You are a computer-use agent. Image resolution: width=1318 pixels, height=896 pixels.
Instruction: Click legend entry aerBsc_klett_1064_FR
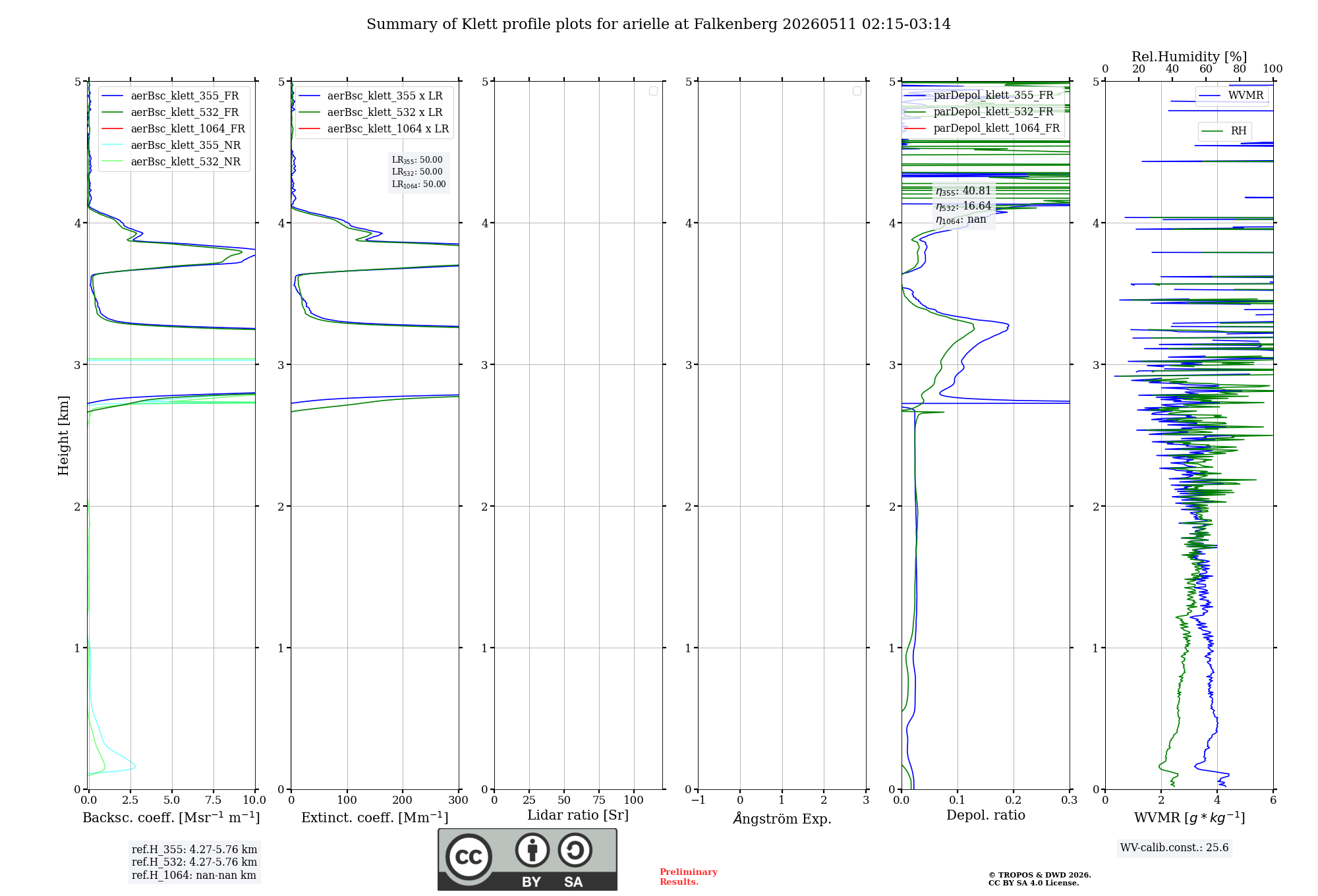pos(175,128)
